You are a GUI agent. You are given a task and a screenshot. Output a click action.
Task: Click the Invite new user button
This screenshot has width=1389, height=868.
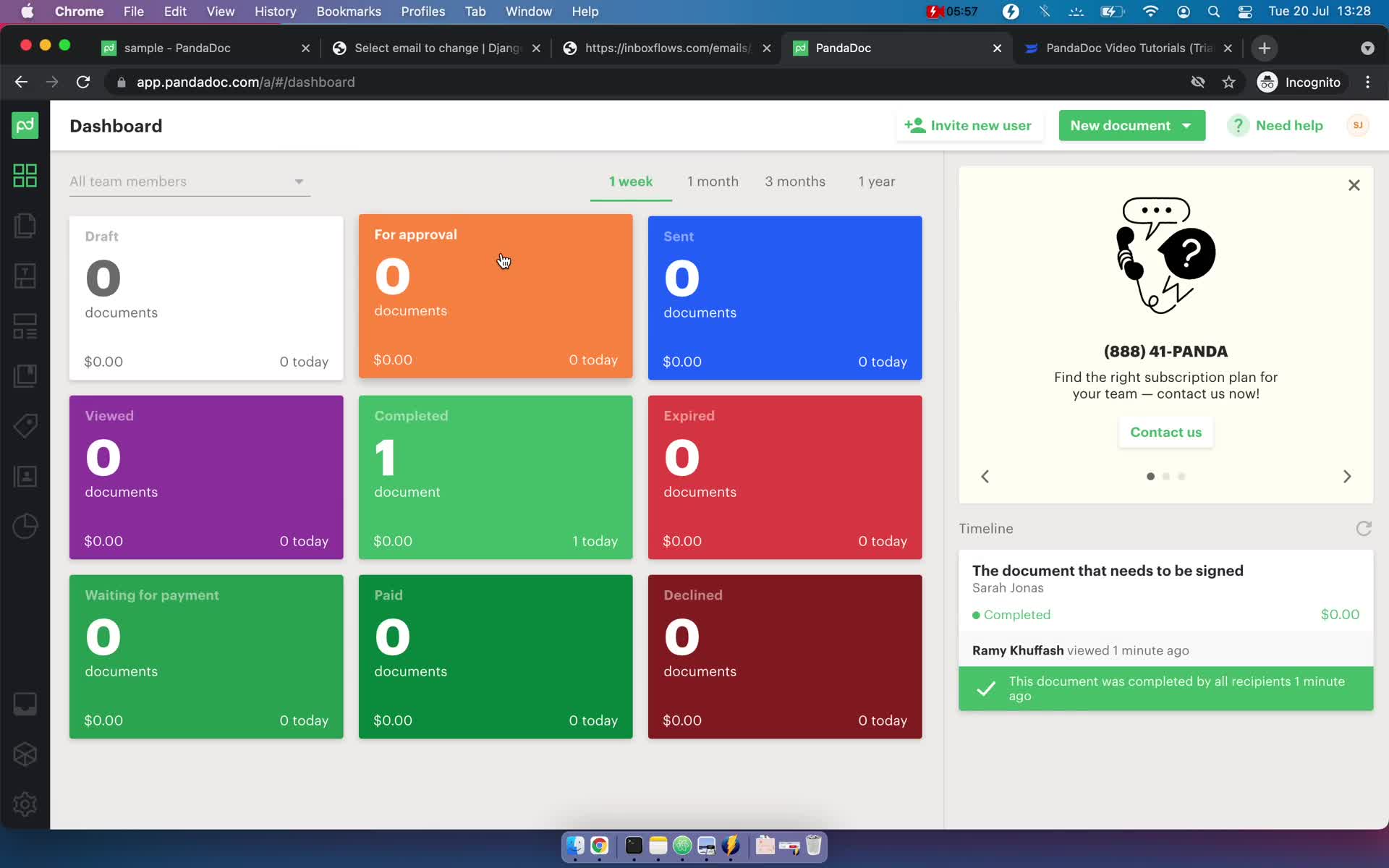[968, 125]
